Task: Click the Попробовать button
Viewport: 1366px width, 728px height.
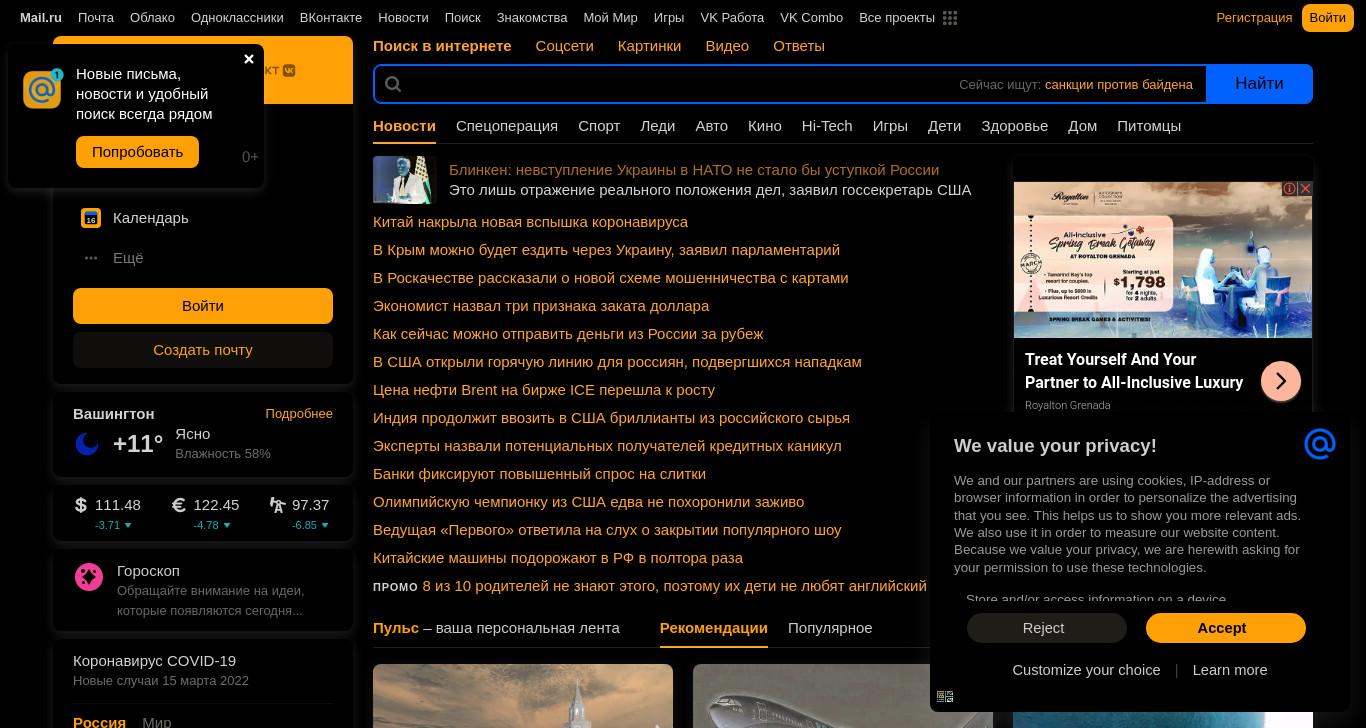Action: click(137, 152)
